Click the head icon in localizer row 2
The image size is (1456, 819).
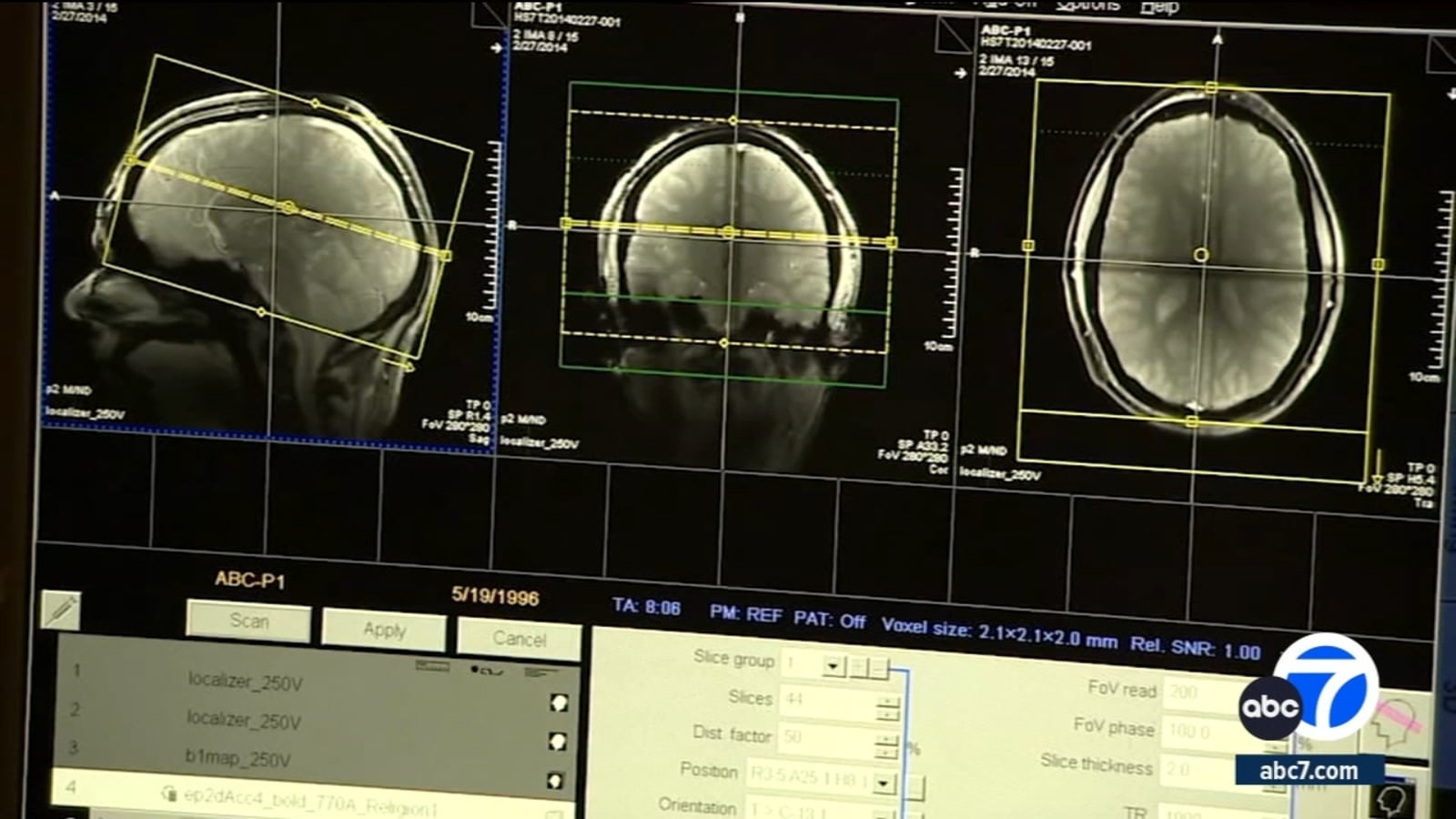[x=558, y=742]
